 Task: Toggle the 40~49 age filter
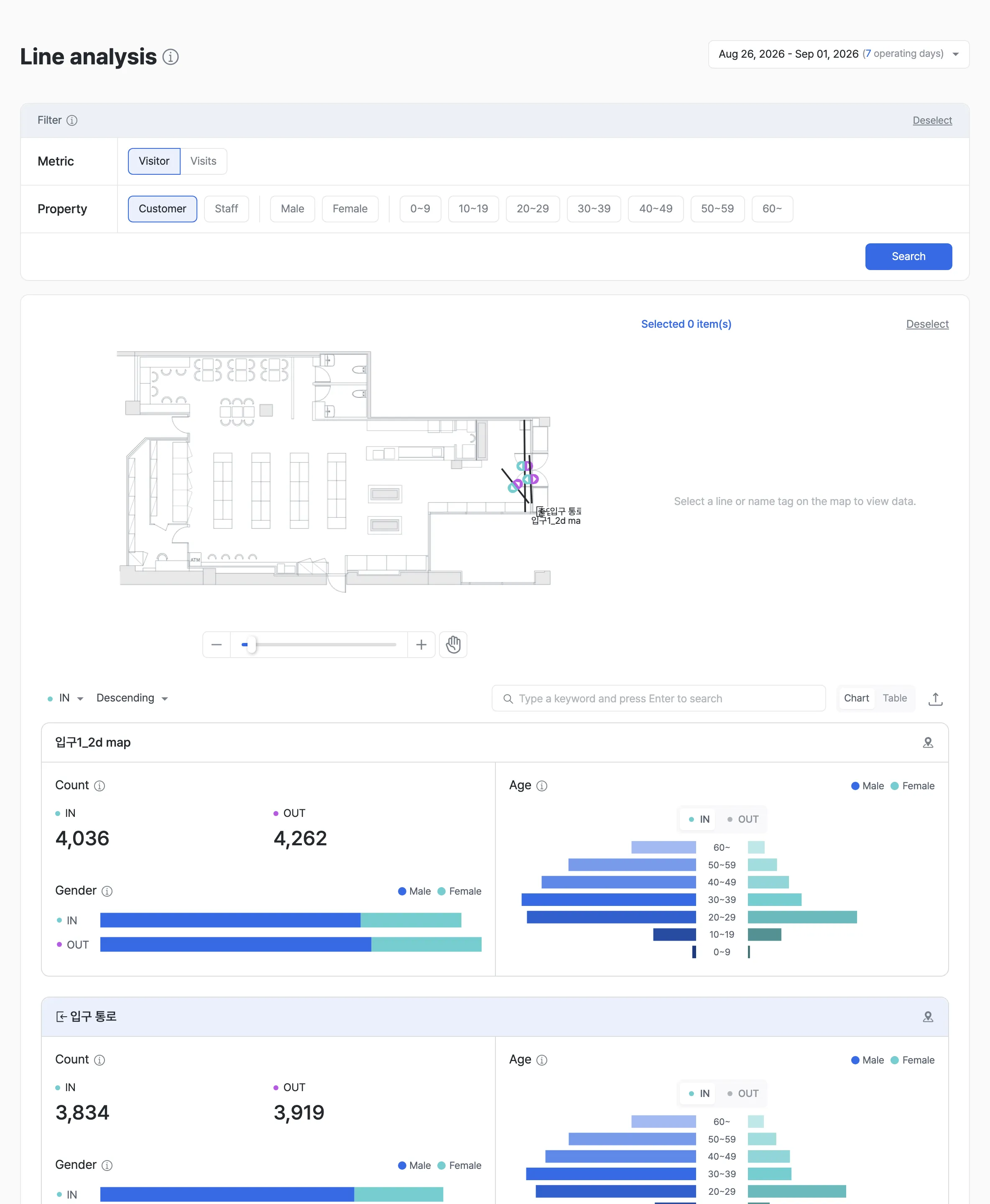coord(656,209)
